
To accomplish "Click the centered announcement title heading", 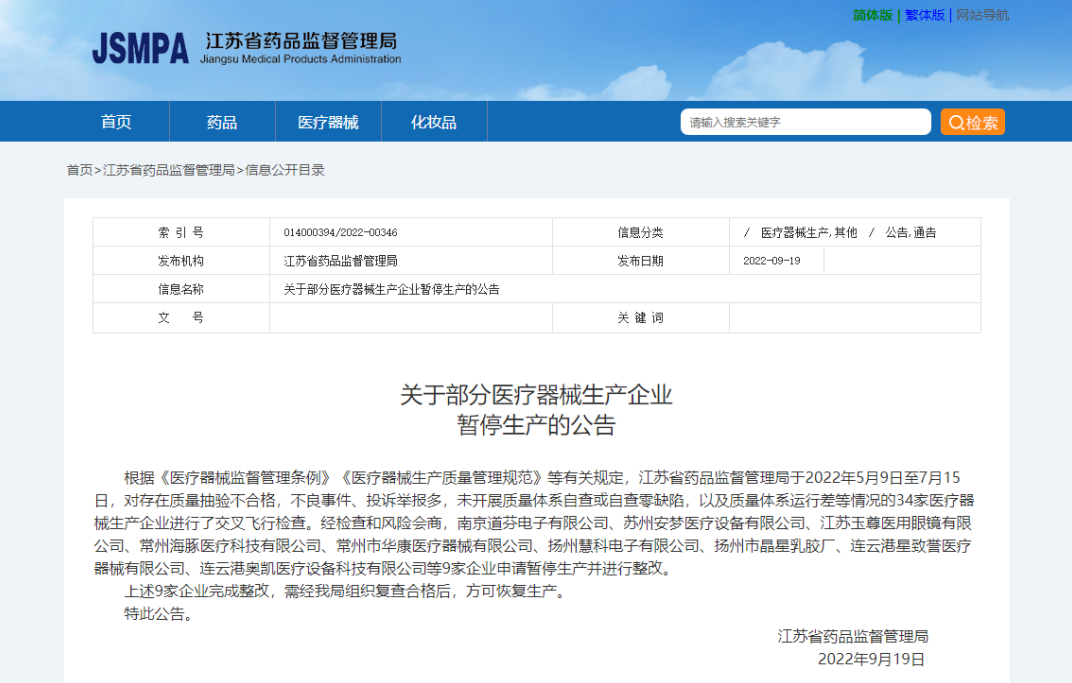I will [x=536, y=409].
